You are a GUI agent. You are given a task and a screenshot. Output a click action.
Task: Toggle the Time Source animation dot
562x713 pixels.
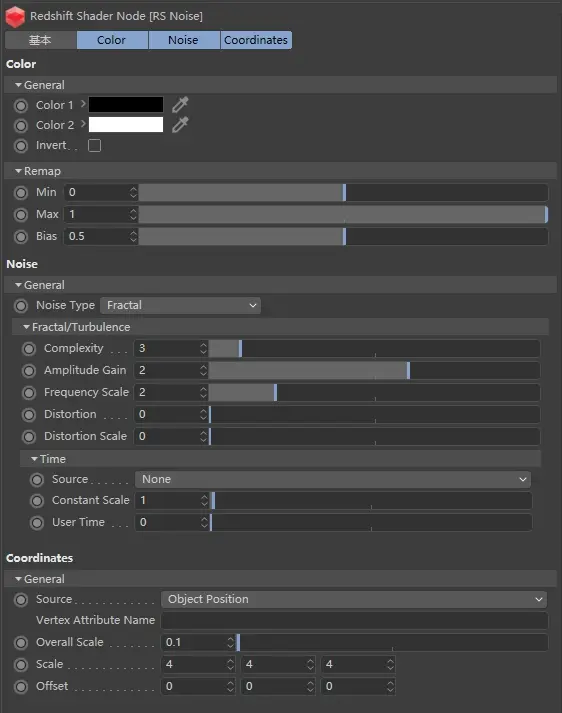pyautogui.click(x=37, y=480)
